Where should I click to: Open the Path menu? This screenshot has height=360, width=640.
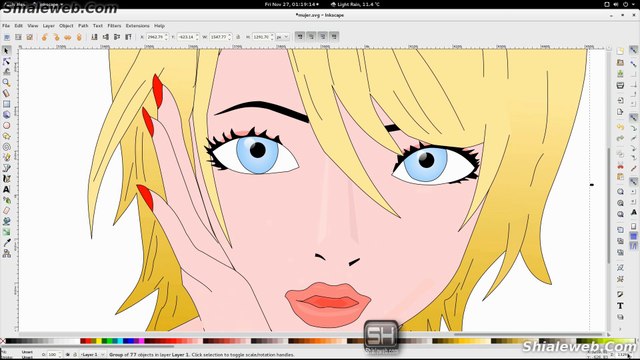83,26
